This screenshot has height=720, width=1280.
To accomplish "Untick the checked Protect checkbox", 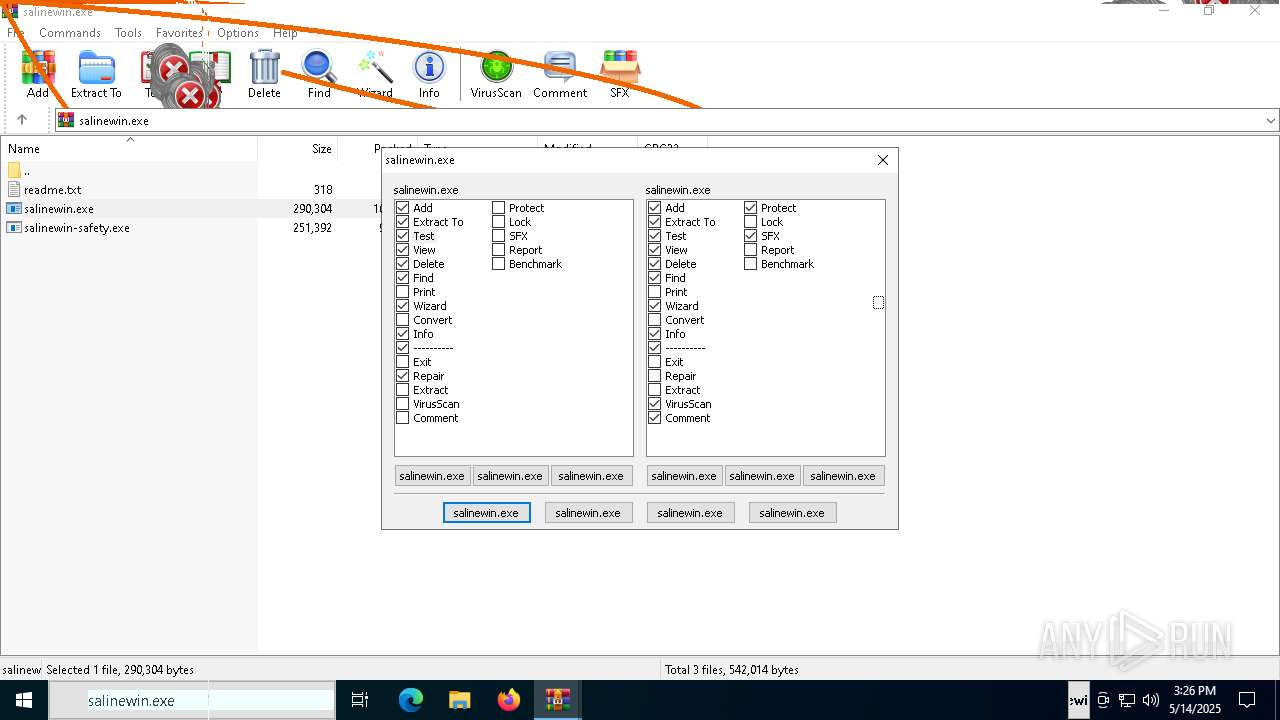I will (751, 208).
